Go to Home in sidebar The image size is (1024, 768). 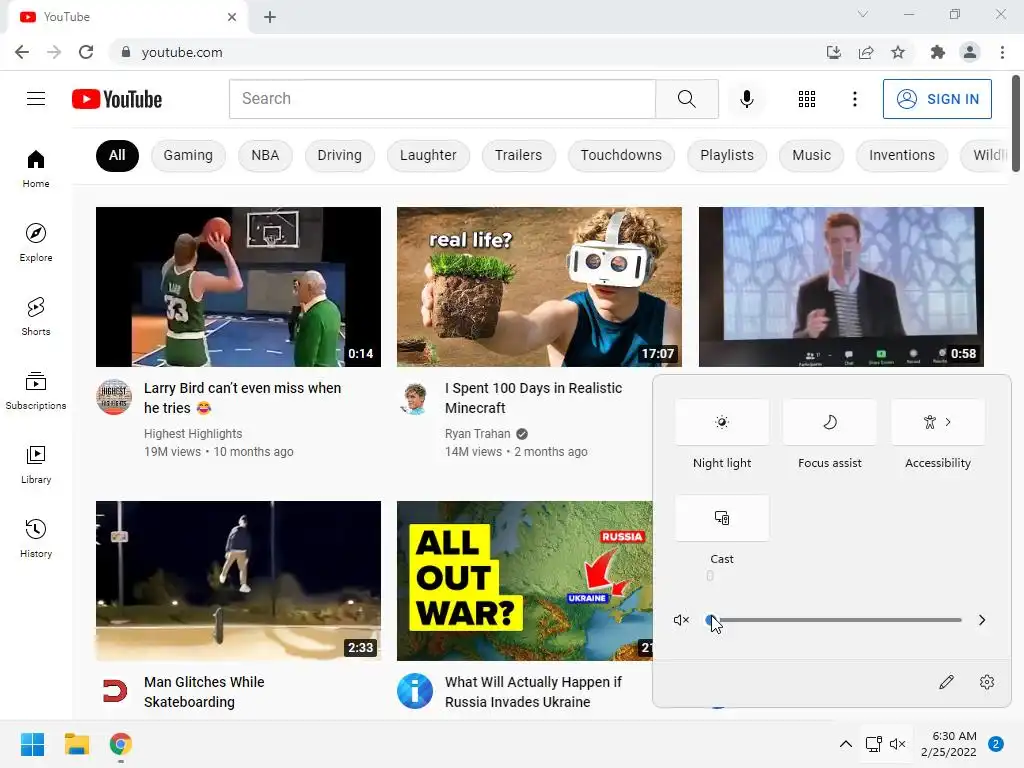36,169
